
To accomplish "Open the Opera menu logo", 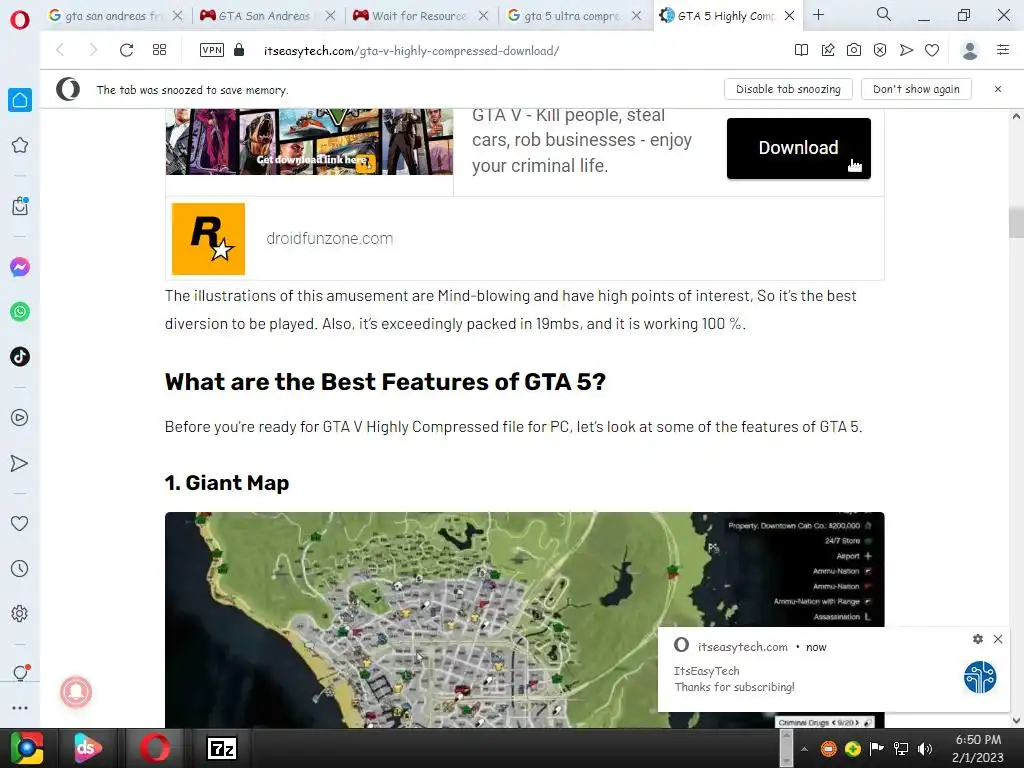I will point(20,19).
